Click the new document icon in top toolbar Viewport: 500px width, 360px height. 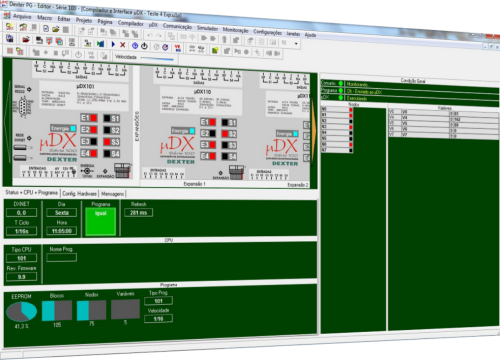[46, 28]
